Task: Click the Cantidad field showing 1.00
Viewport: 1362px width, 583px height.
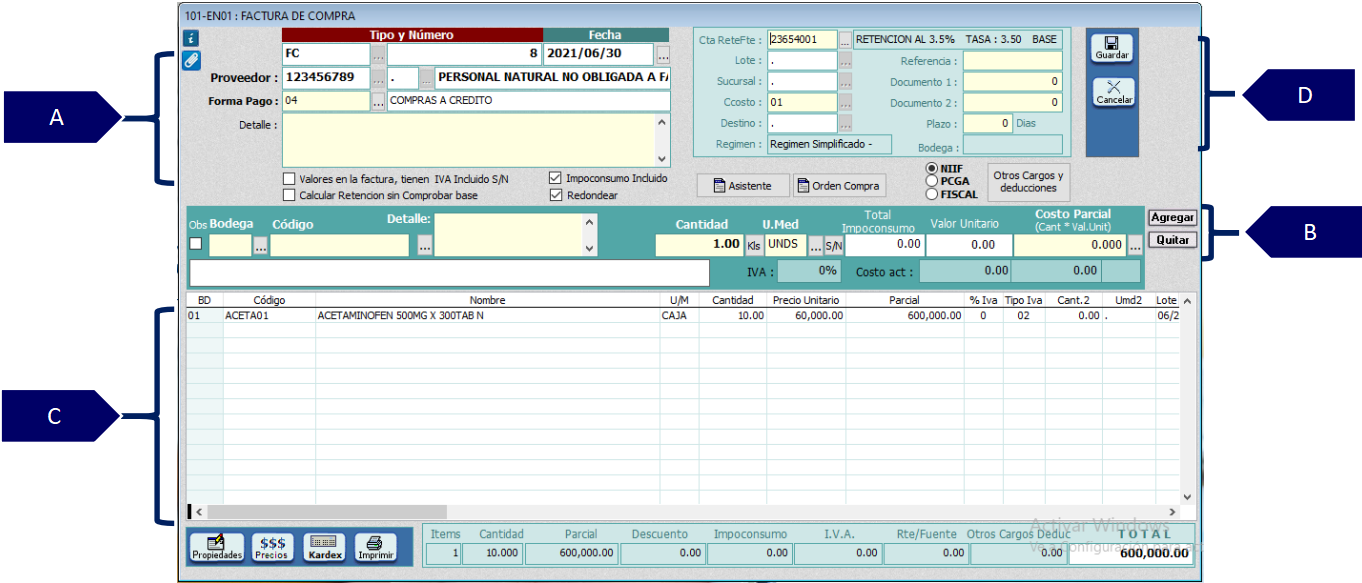Action: [x=699, y=245]
